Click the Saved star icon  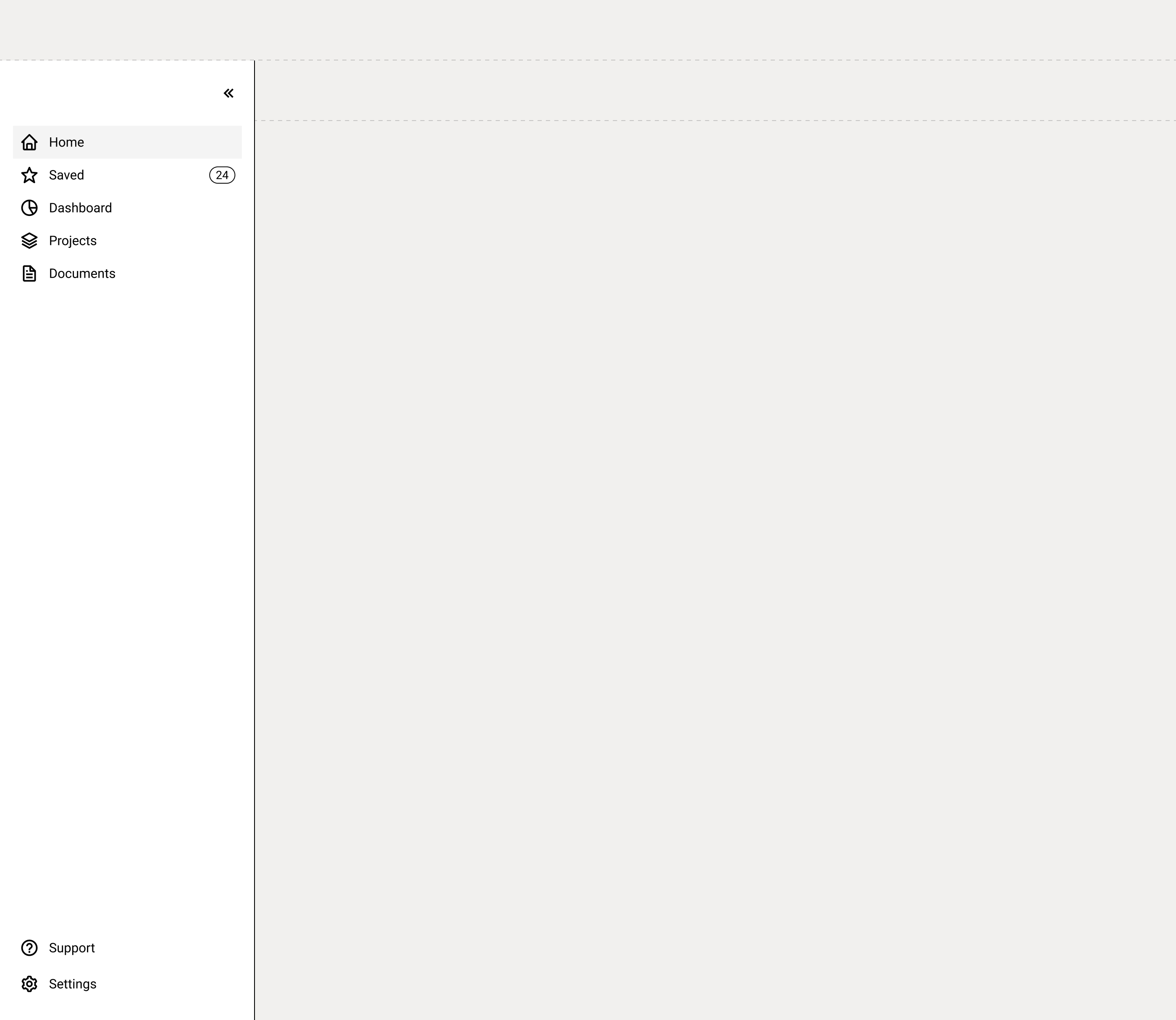(x=29, y=175)
